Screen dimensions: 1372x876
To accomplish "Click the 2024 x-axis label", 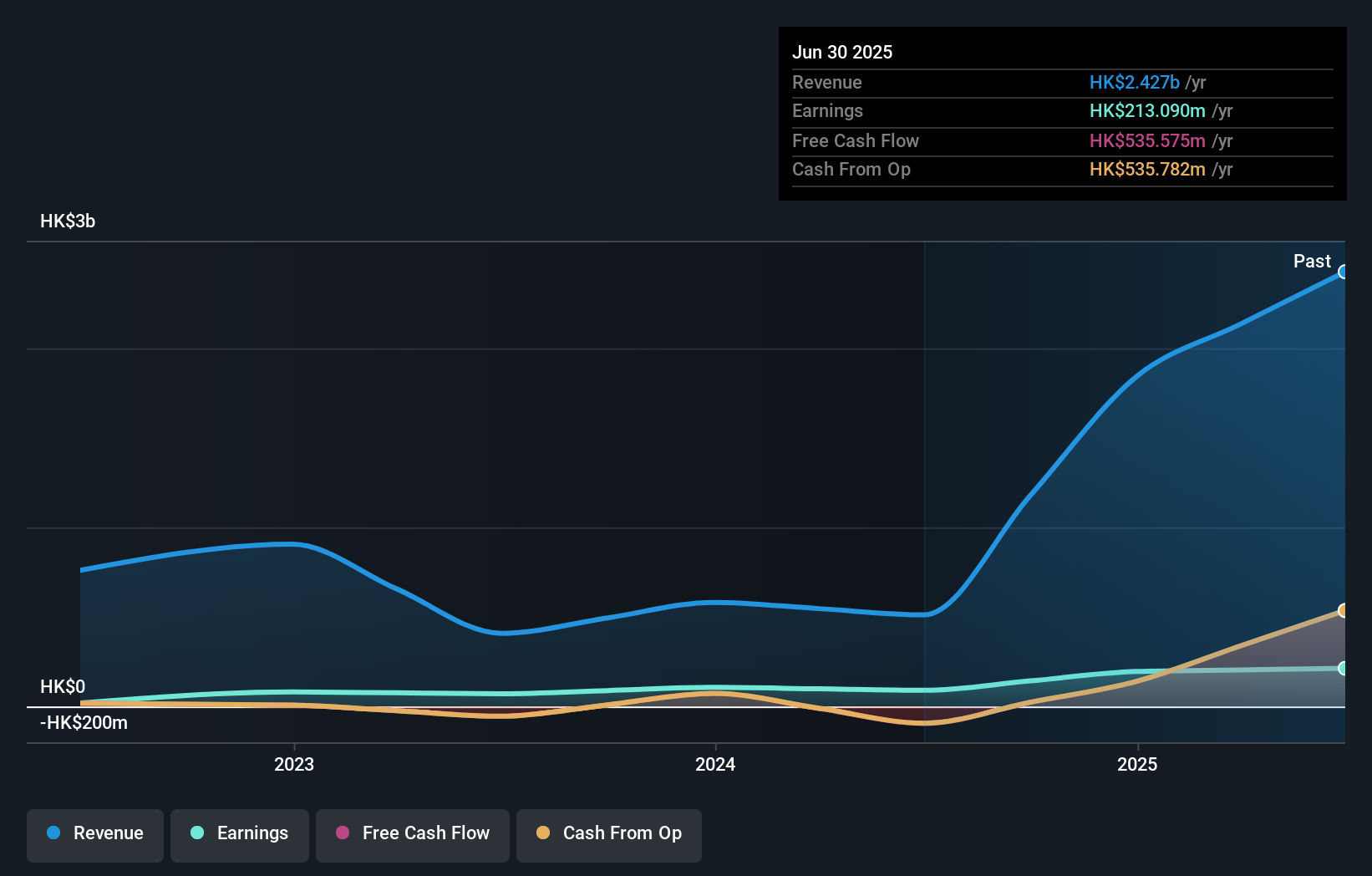I will pos(715,764).
